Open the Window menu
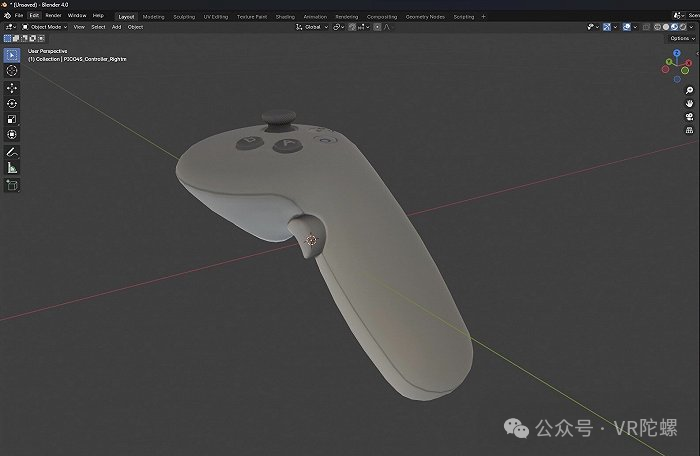The width and height of the screenshot is (700, 456). pyautogui.click(x=77, y=16)
